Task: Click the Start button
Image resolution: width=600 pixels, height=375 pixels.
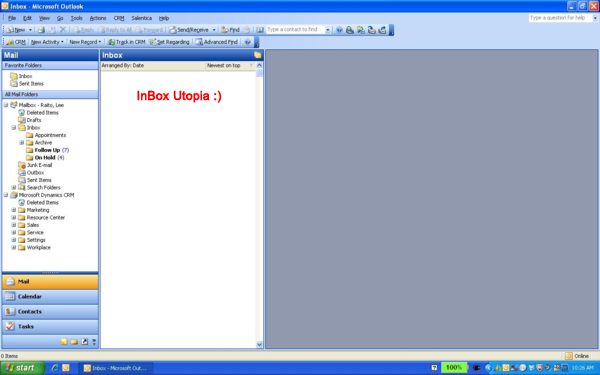Action: pos(21,368)
